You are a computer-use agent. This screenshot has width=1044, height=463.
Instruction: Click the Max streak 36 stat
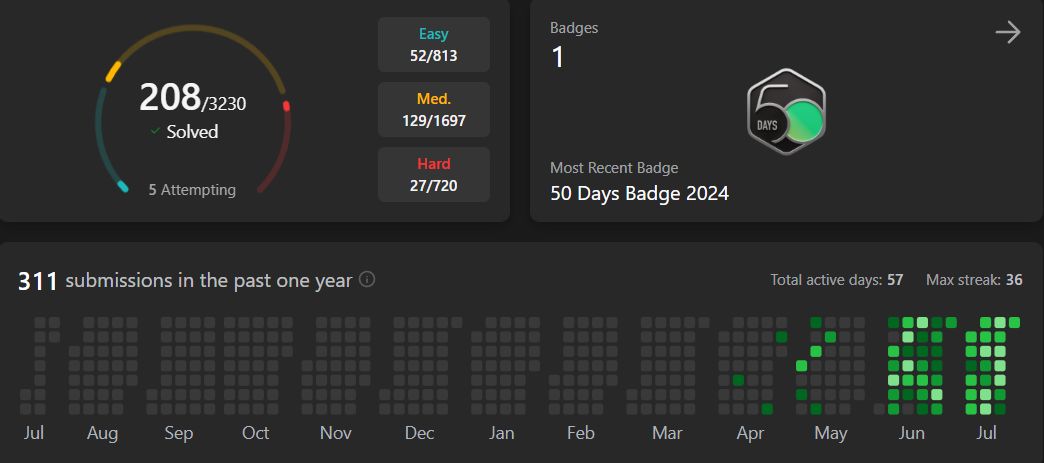point(974,280)
